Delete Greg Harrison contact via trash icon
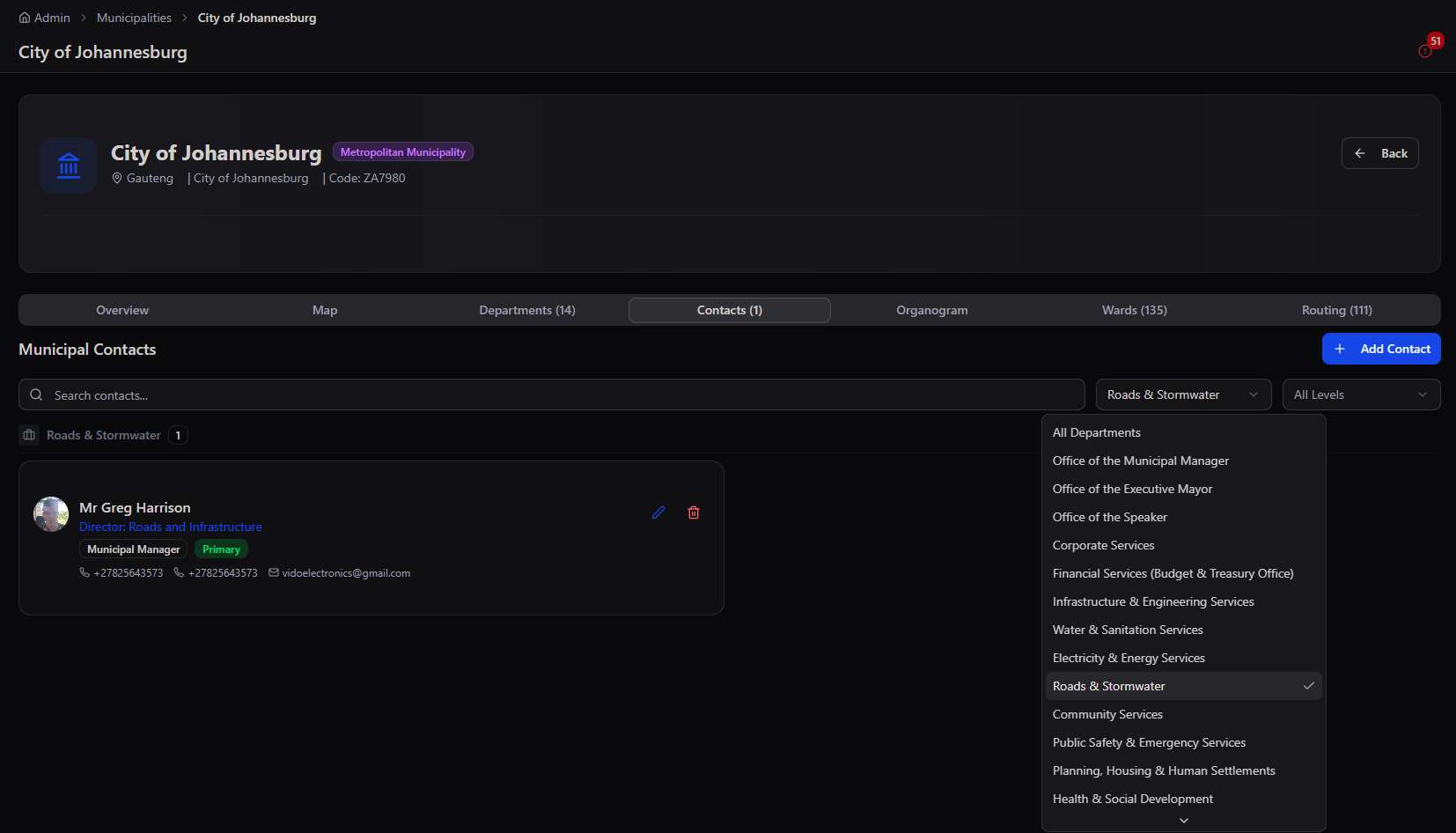This screenshot has height=833, width=1456. [x=694, y=512]
